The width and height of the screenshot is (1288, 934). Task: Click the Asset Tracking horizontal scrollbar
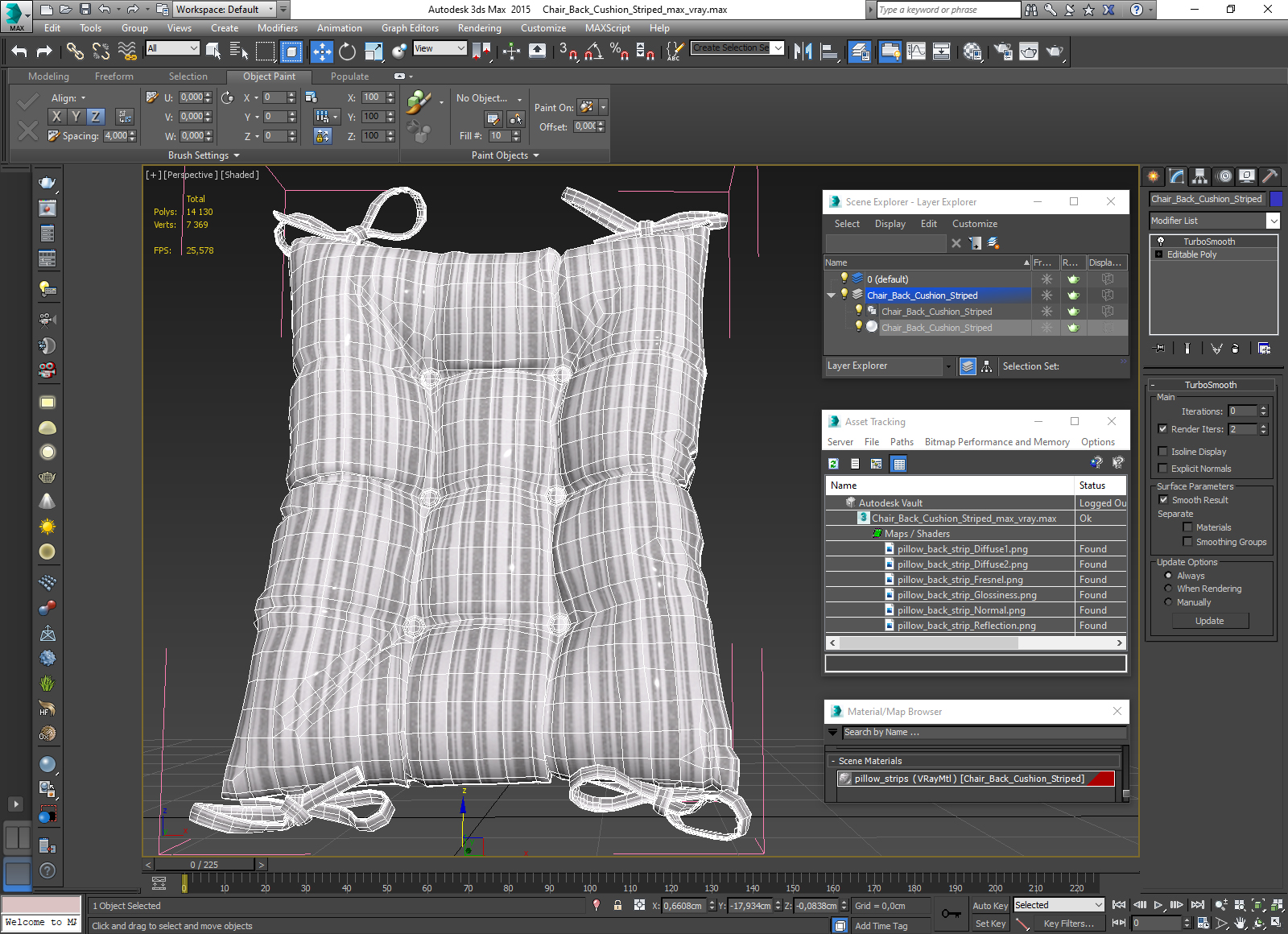point(975,643)
